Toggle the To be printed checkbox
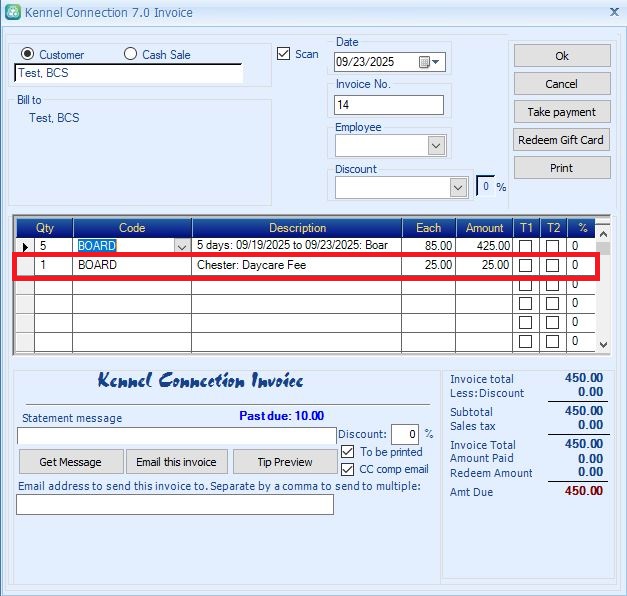This screenshot has height=596, width=627. 347,452
